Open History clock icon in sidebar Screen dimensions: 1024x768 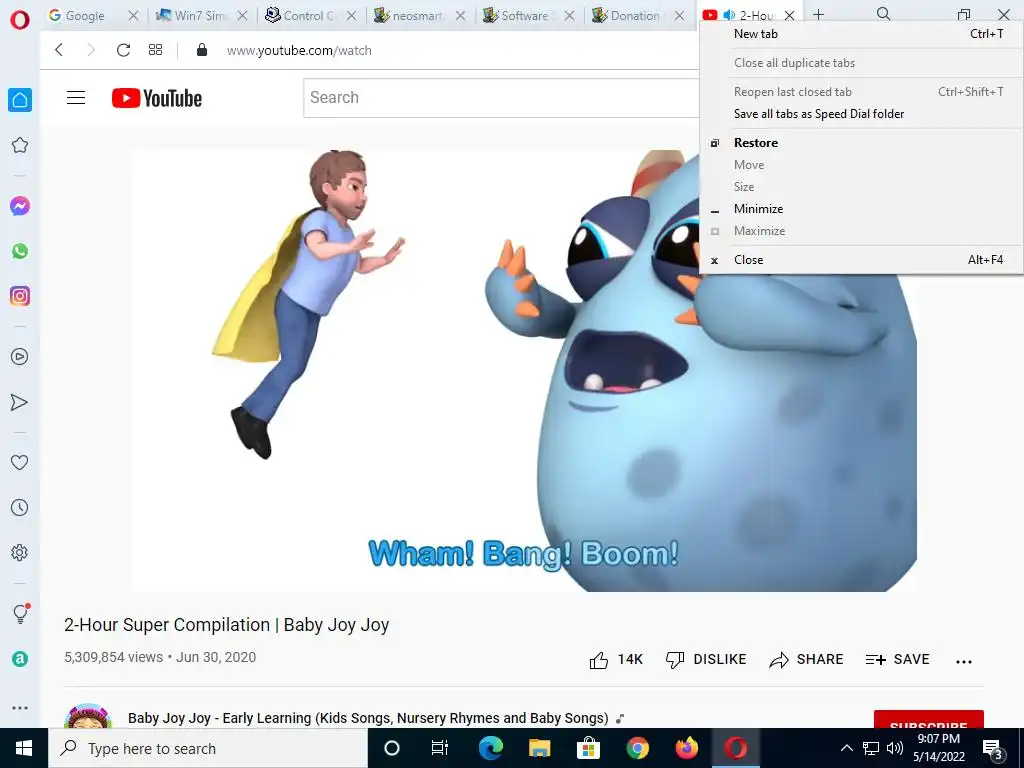click(20, 507)
